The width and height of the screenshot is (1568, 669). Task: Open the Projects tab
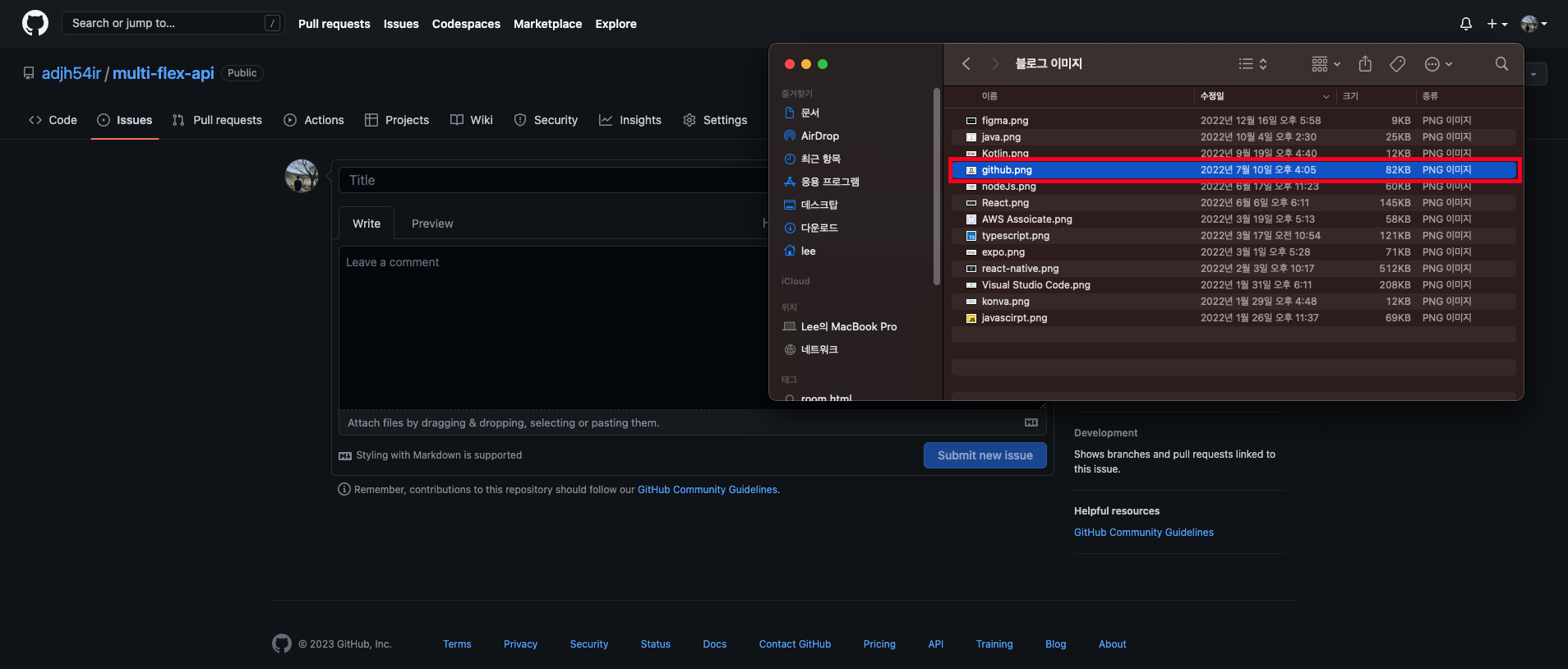(397, 120)
